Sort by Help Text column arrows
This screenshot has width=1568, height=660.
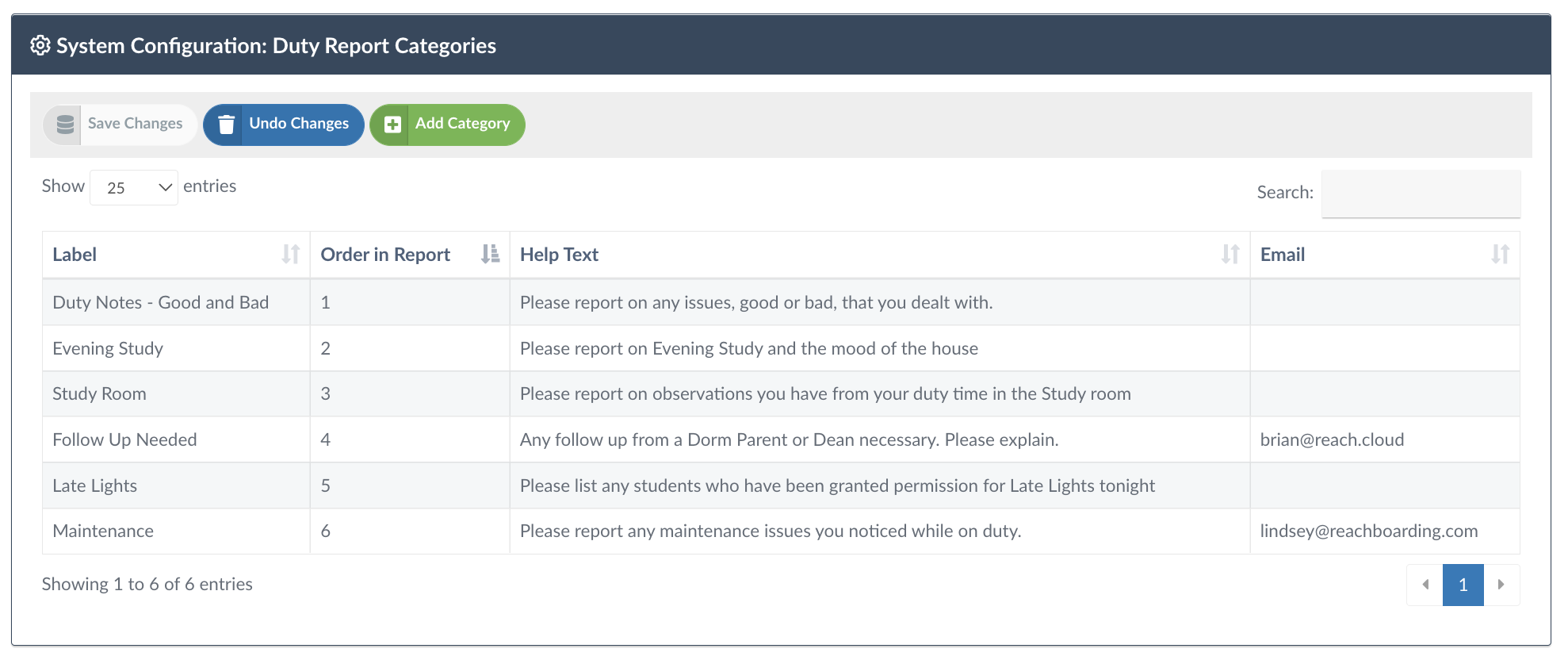tap(1230, 255)
